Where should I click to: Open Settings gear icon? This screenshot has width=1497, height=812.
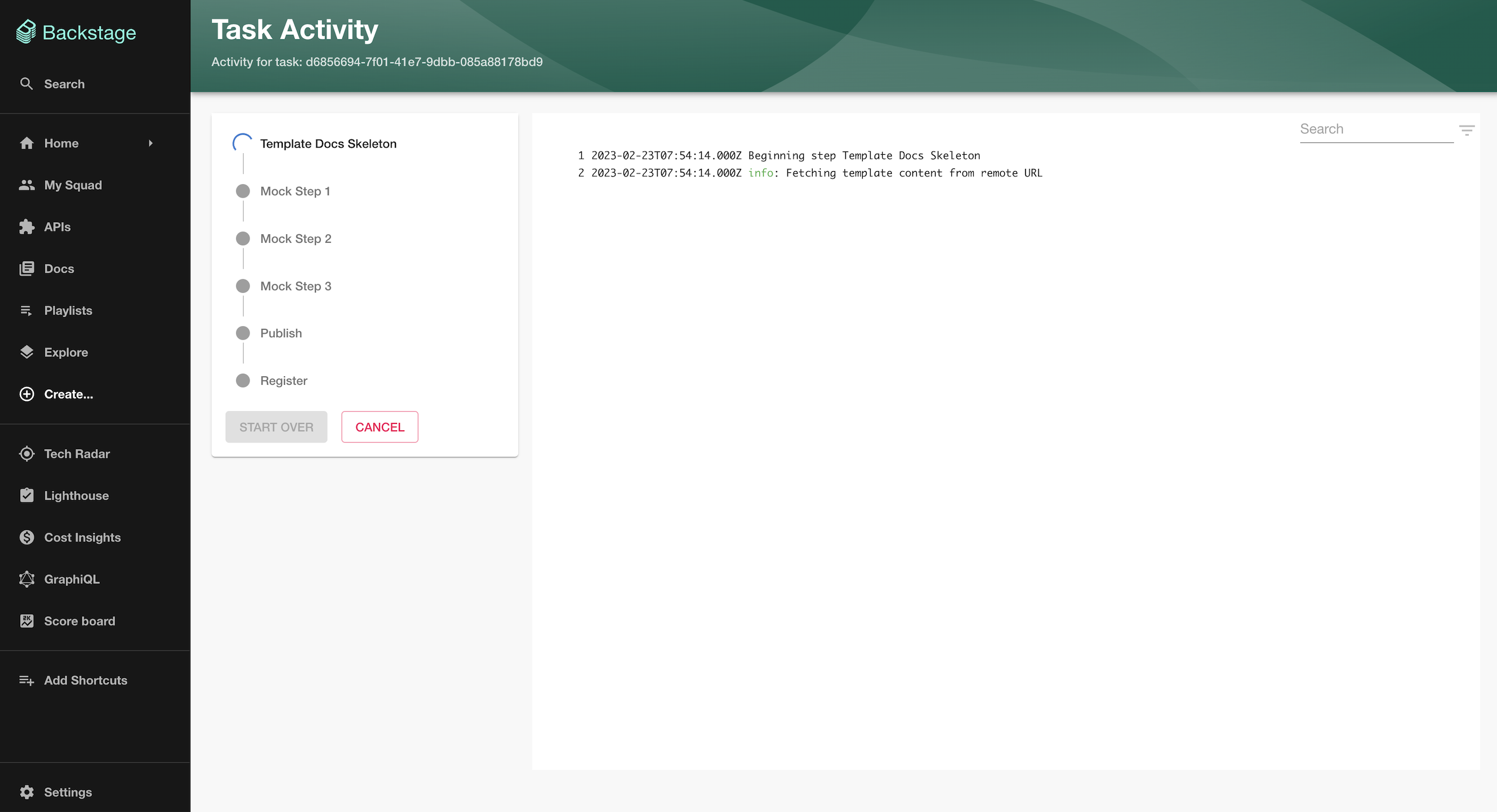[x=27, y=791]
